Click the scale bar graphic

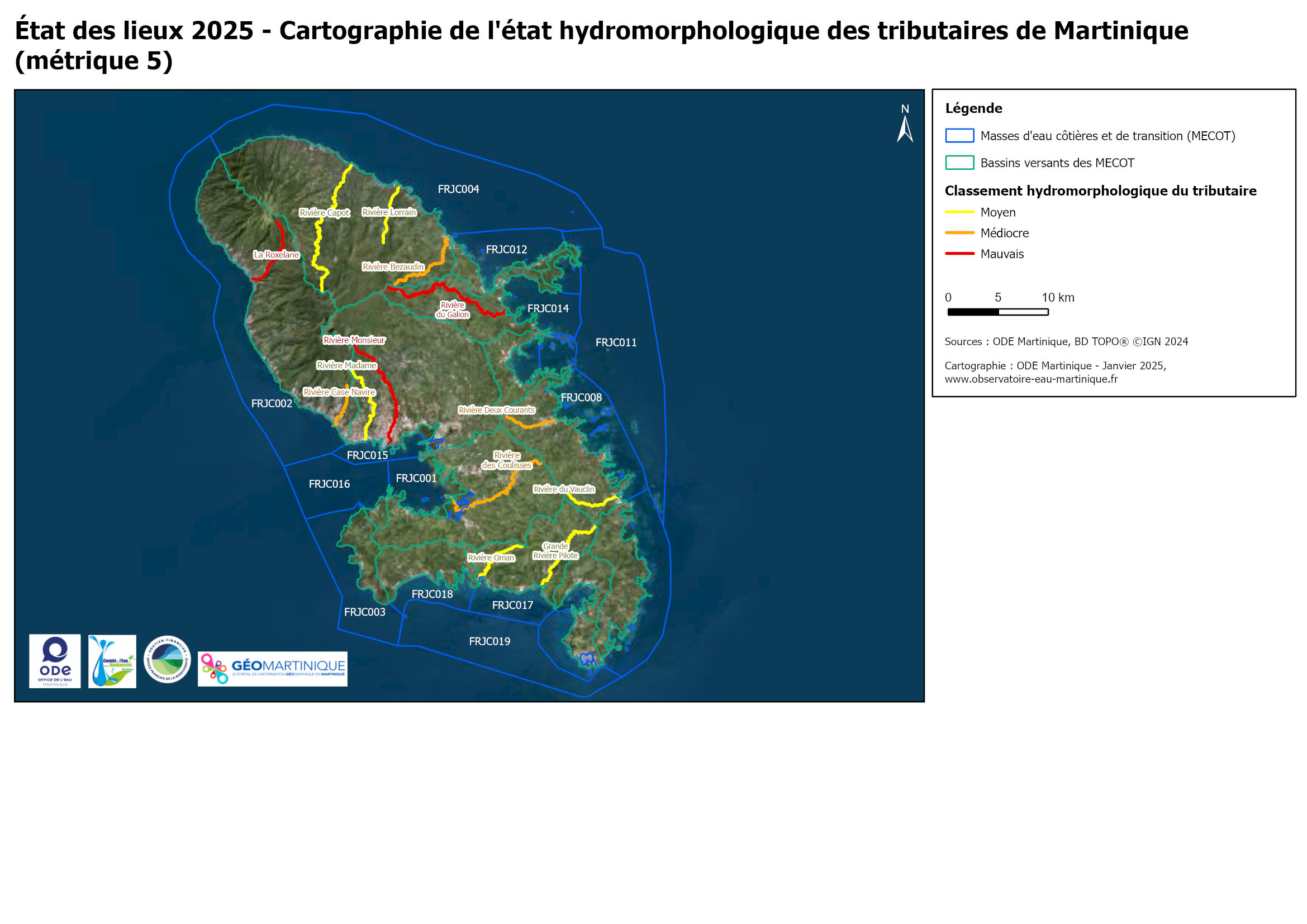click(997, 312)
